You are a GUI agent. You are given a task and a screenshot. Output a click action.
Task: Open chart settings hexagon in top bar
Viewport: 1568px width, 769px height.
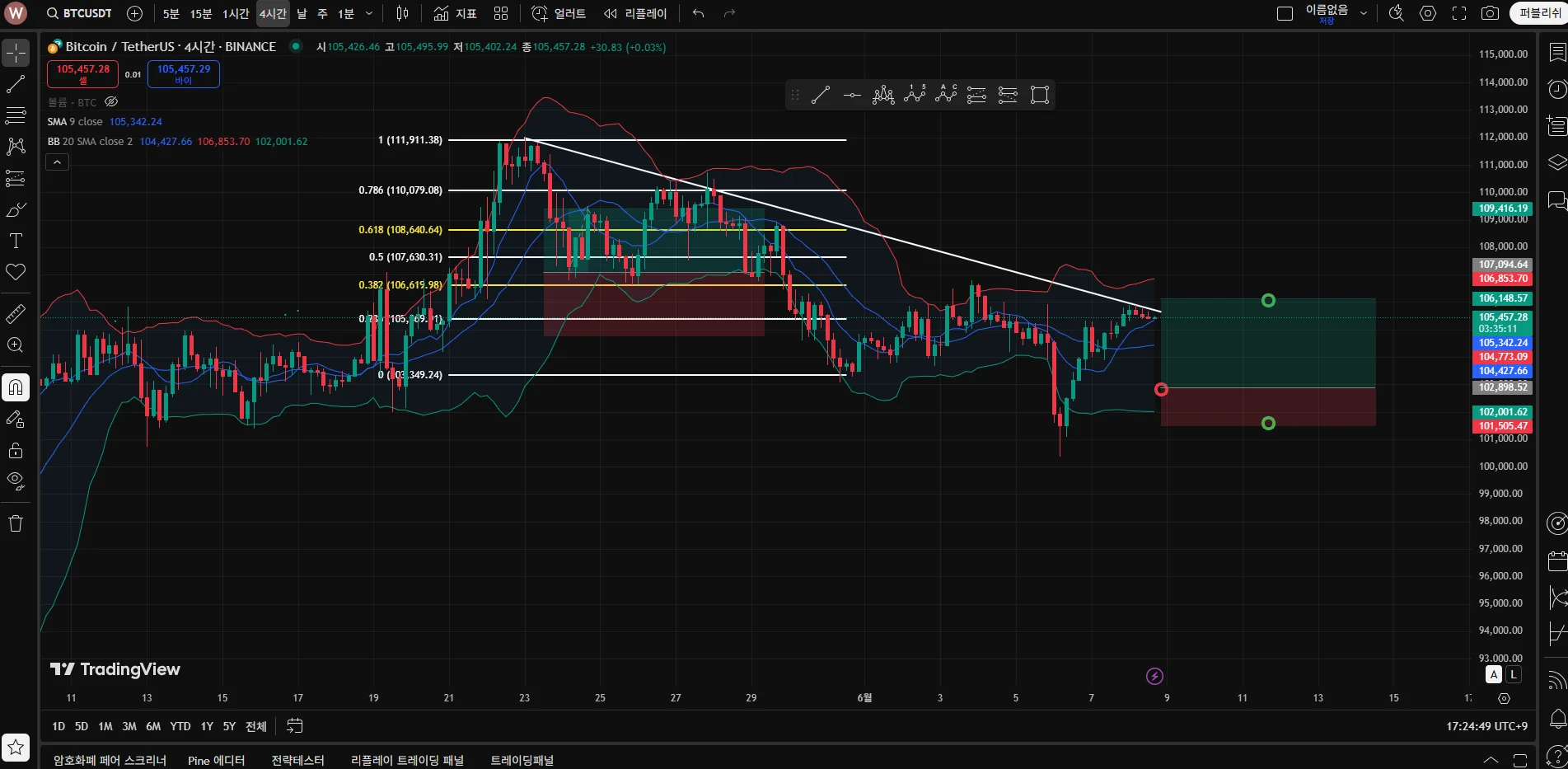point(1428,14)
